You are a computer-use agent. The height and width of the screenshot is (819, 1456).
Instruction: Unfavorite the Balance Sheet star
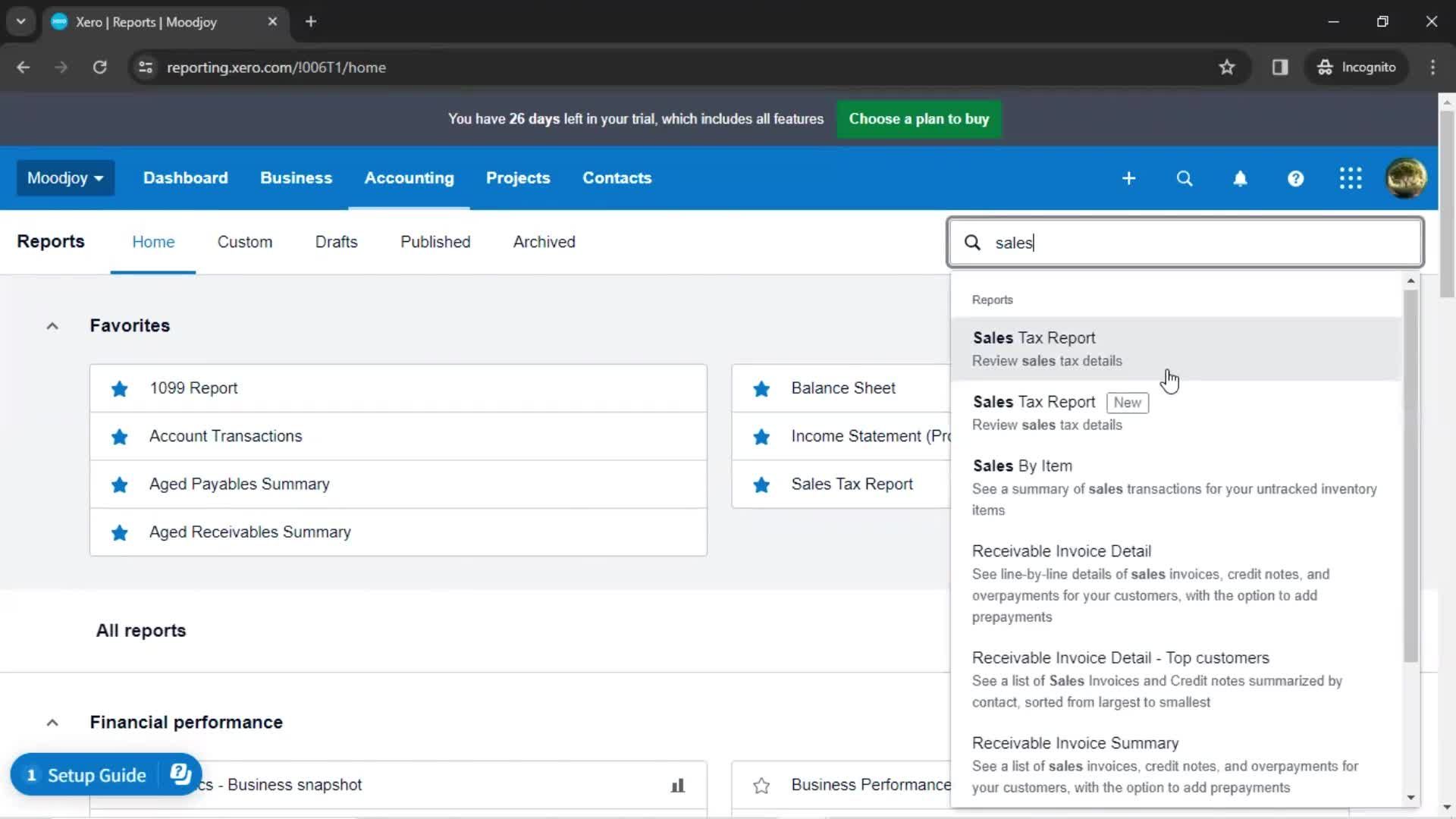click(761, 389)
